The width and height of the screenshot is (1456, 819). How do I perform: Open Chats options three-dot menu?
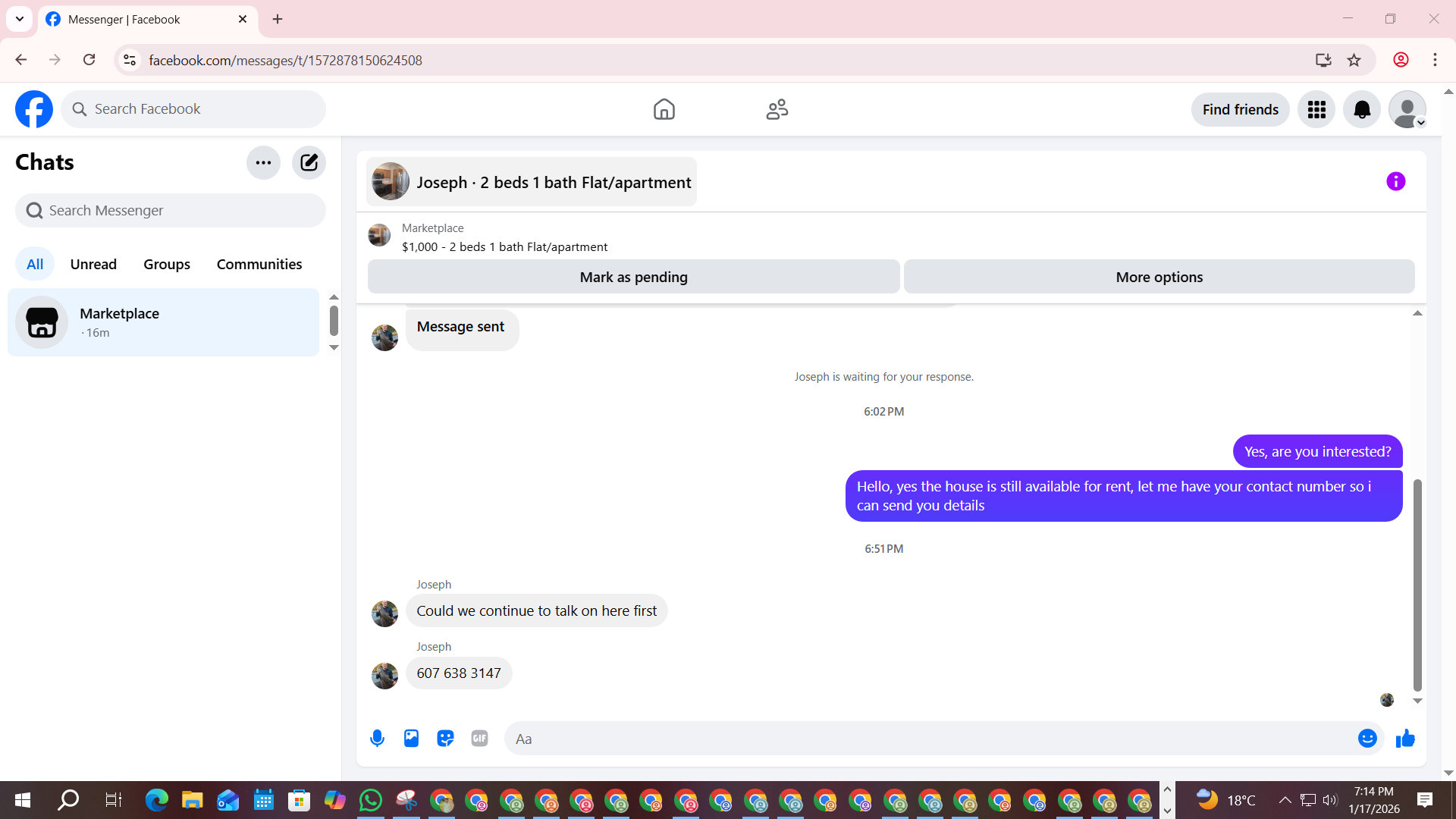point(263,162)
